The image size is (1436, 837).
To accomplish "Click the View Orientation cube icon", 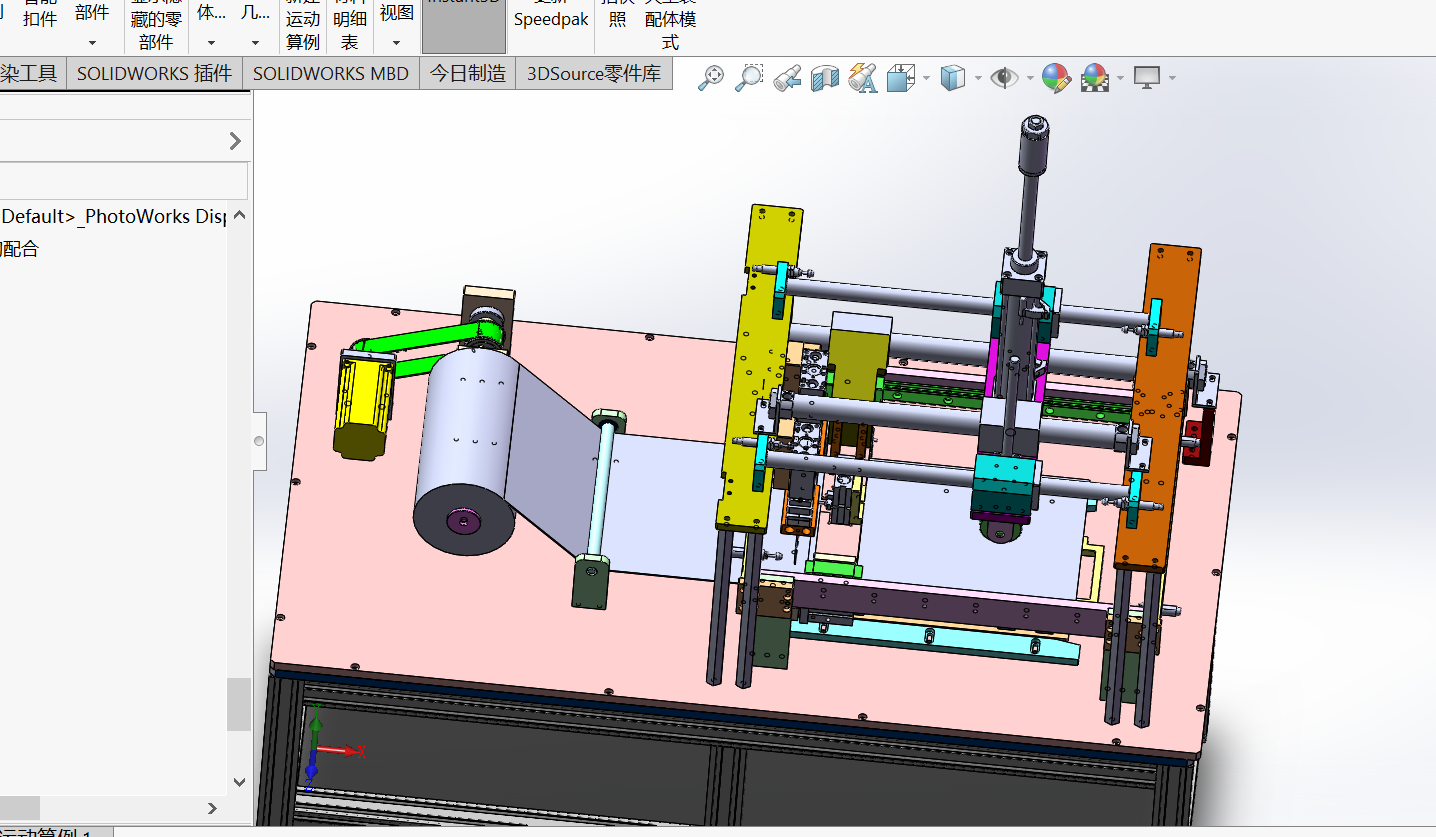I will (x=901, y=78).
